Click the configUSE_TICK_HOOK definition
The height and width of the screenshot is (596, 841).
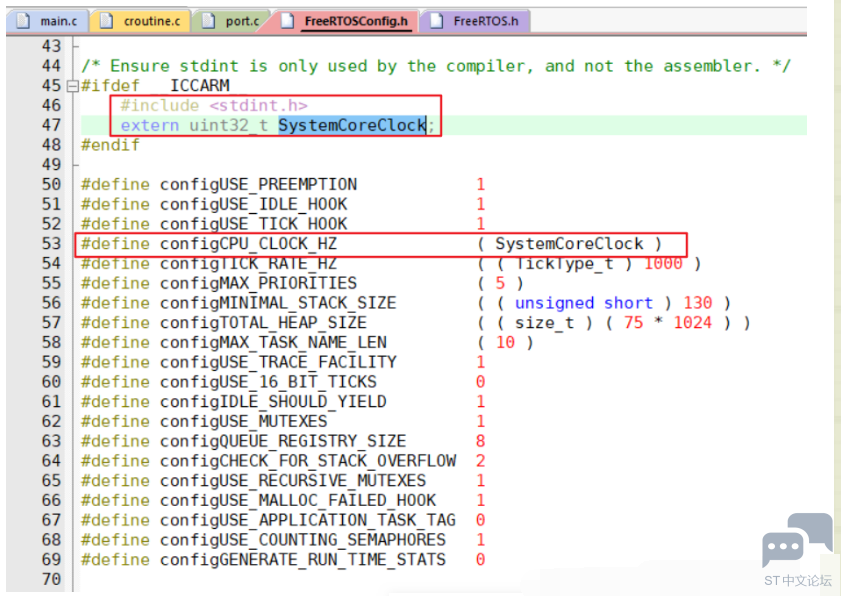tap(253, 224)
